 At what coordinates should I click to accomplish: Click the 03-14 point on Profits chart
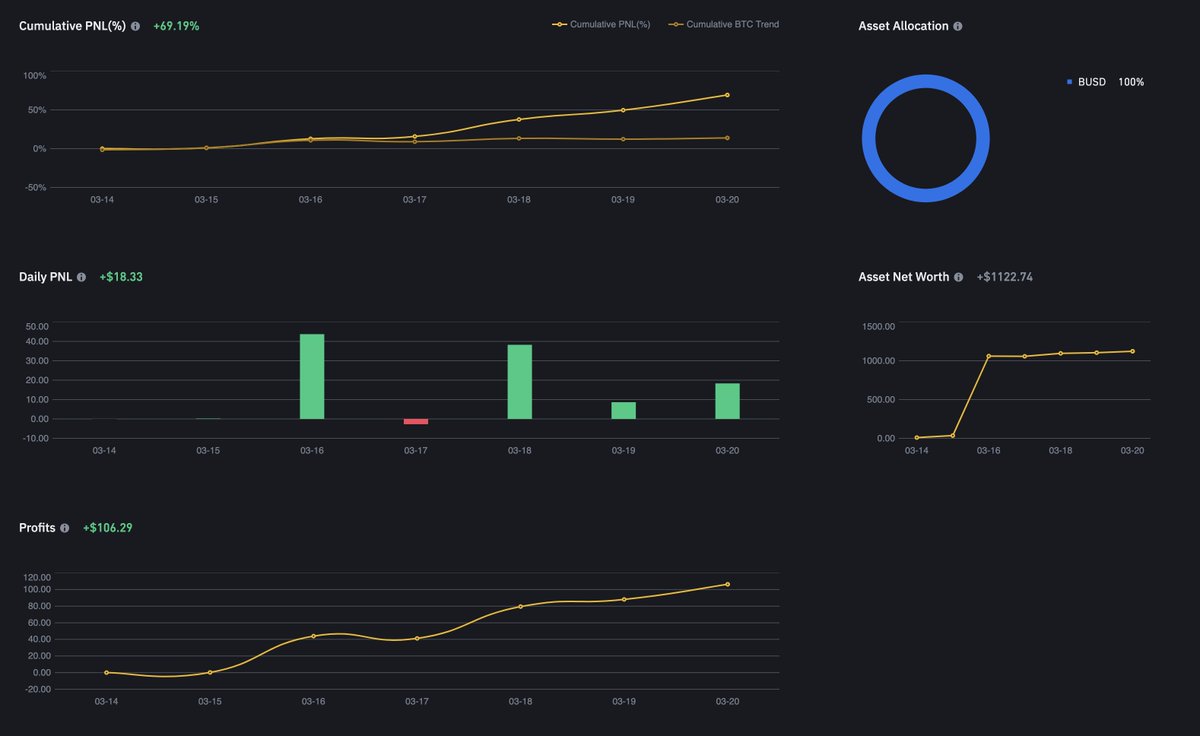106,672
